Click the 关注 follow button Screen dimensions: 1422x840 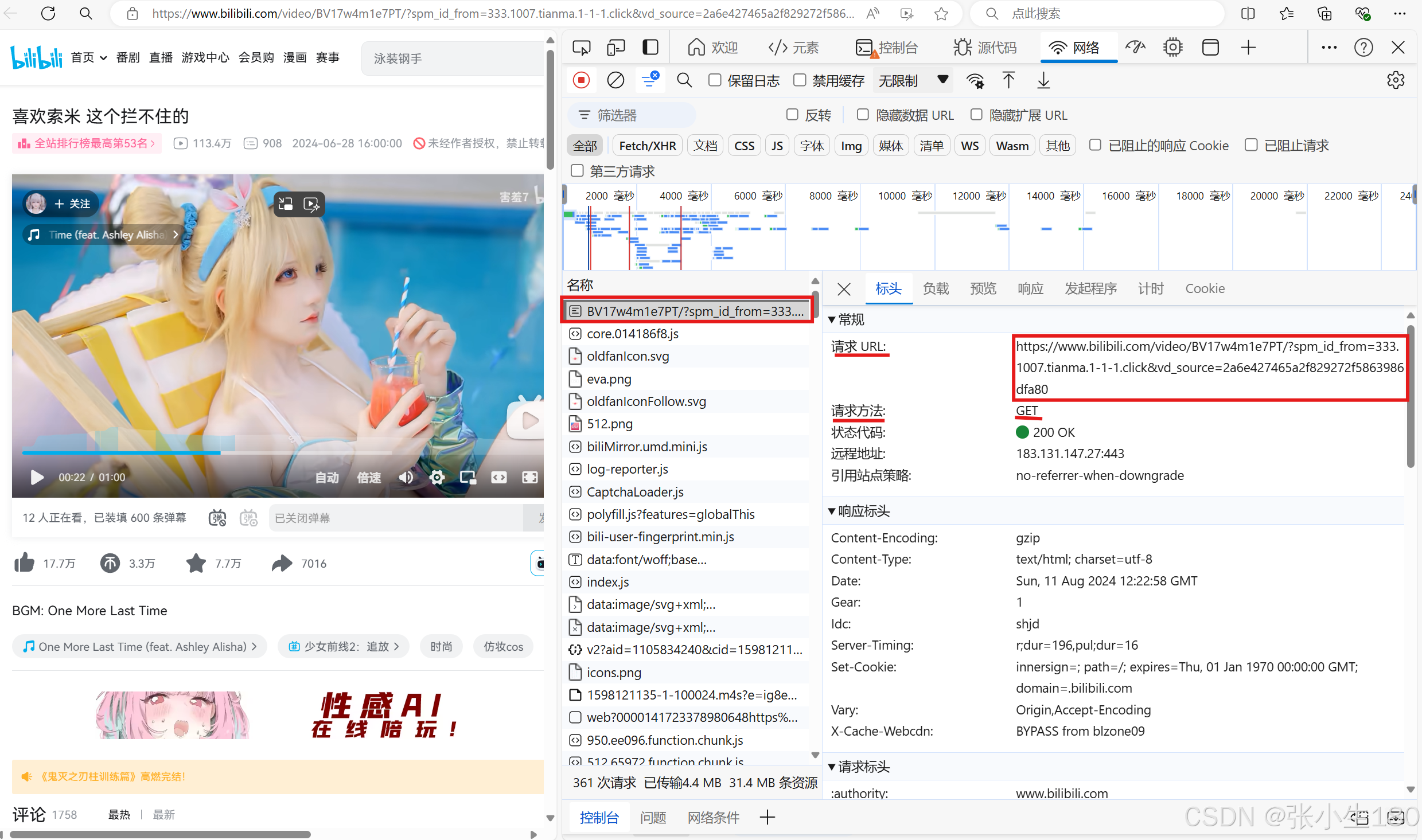[73, 204]
